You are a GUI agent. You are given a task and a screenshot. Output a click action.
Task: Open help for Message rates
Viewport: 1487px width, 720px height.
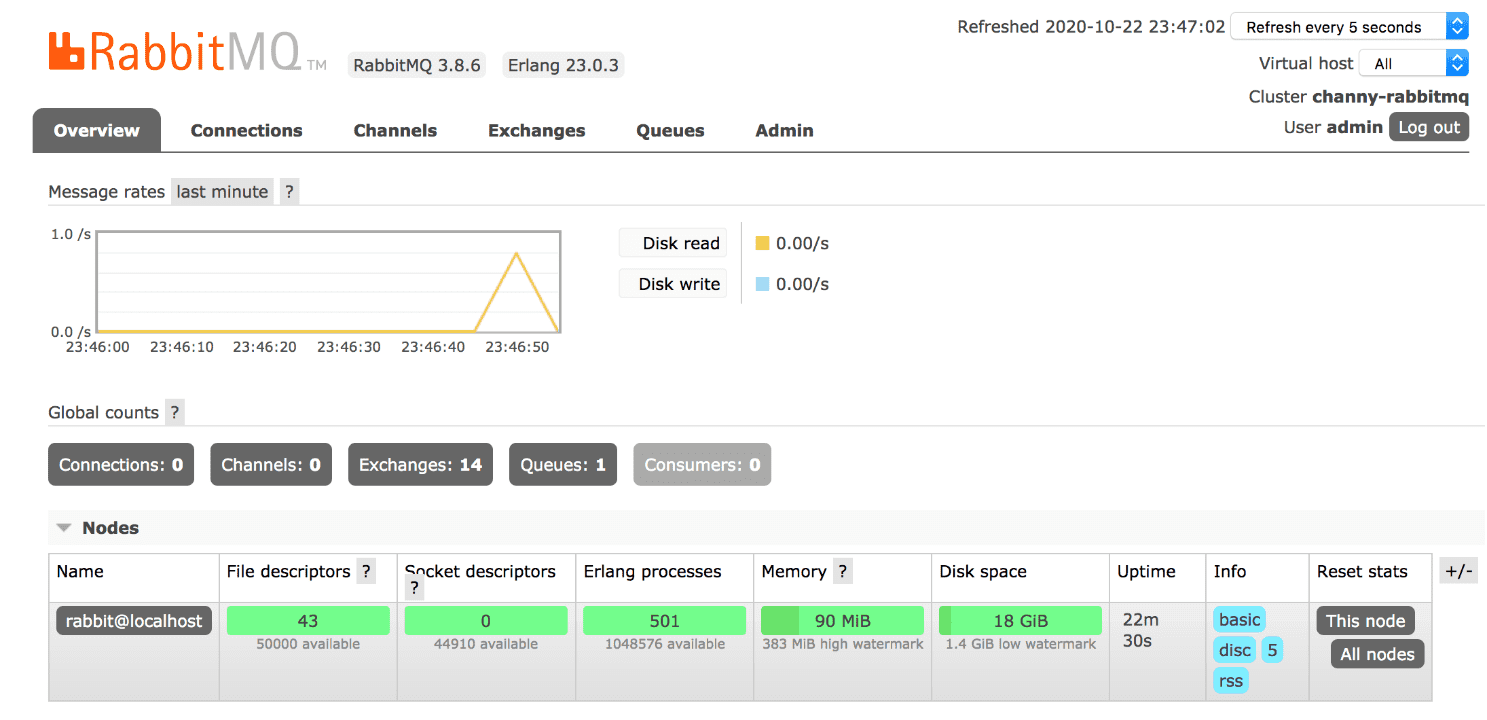(x=289, y=192)
